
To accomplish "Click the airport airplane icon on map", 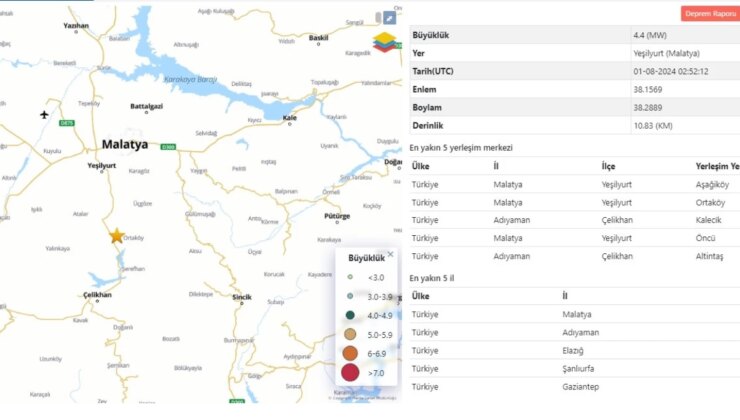I will (44, 114).
